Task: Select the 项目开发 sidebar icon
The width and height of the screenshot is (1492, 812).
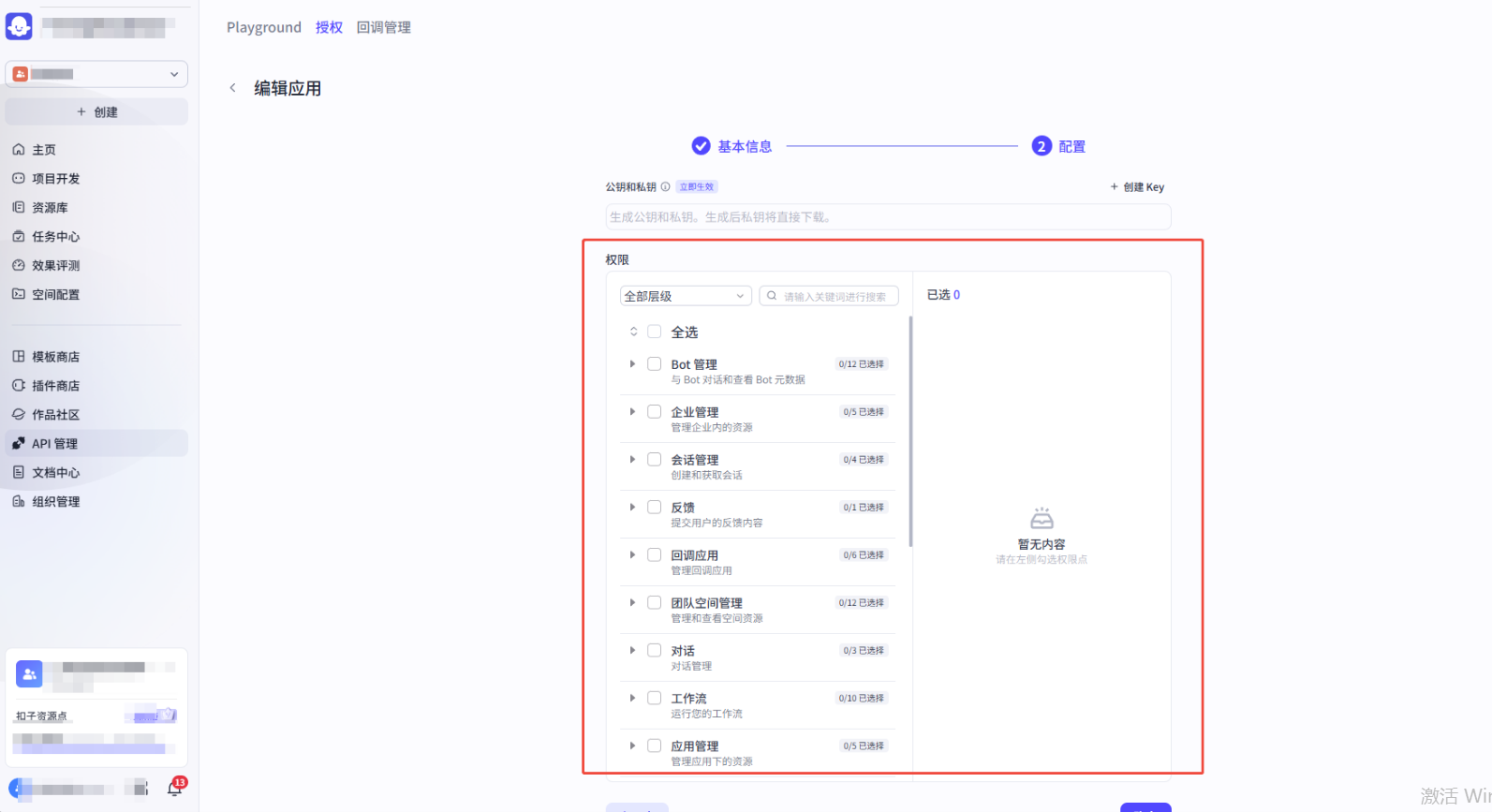Action: 19,179
